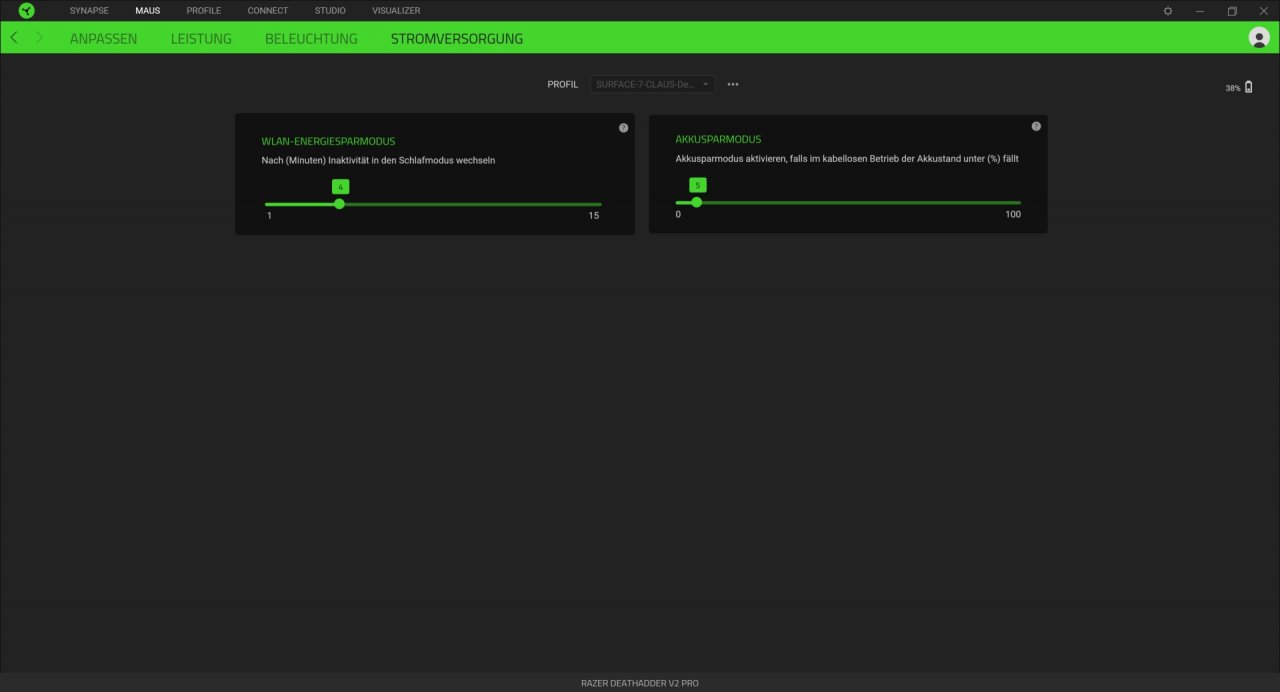Click the sleep mode minutes slider handle
Screen dimensions: 1280x692
[x=339, y=203]
